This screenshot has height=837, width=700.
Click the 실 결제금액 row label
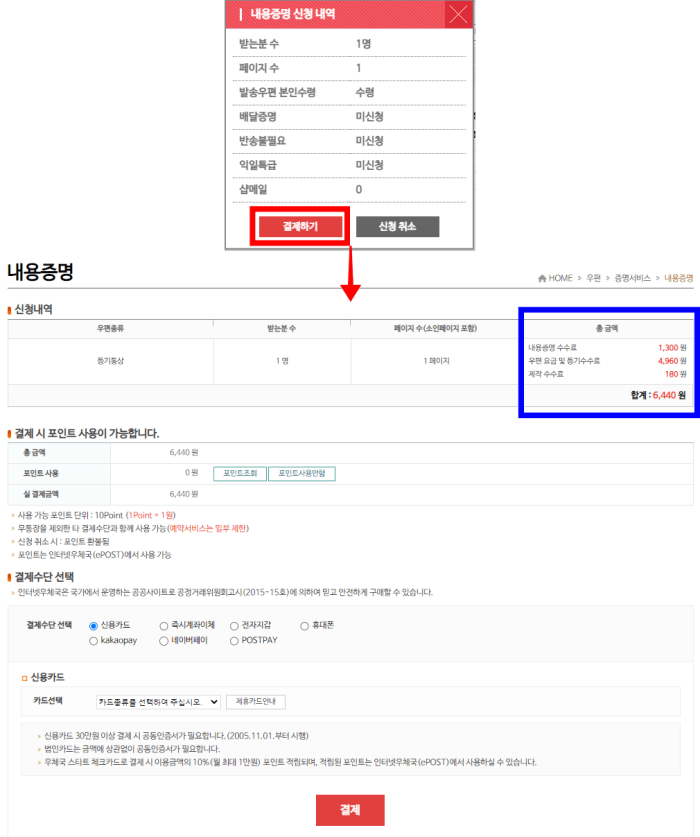(x=41, y=494)
